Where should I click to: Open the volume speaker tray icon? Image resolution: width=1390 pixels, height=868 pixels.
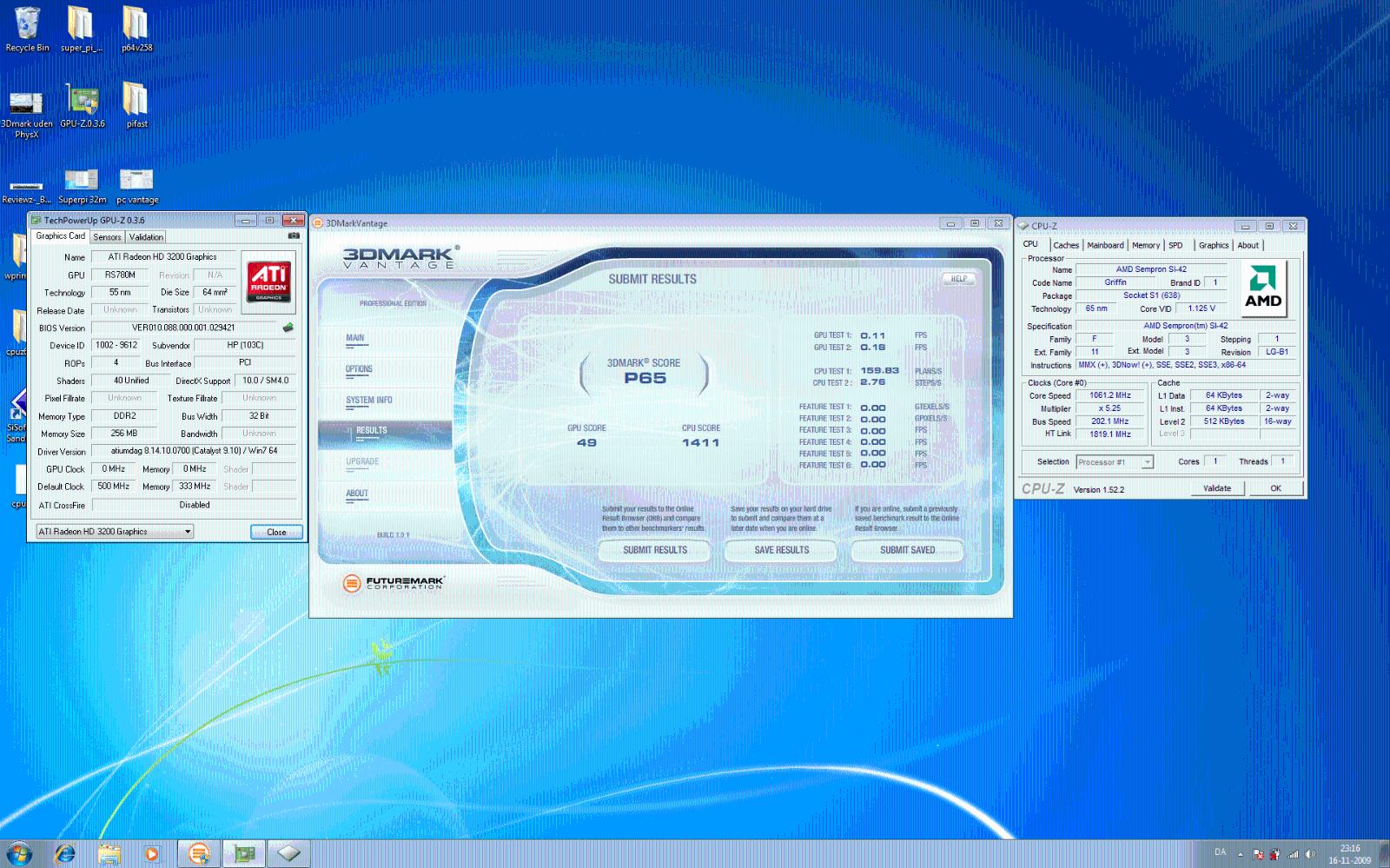point(1310,854)
